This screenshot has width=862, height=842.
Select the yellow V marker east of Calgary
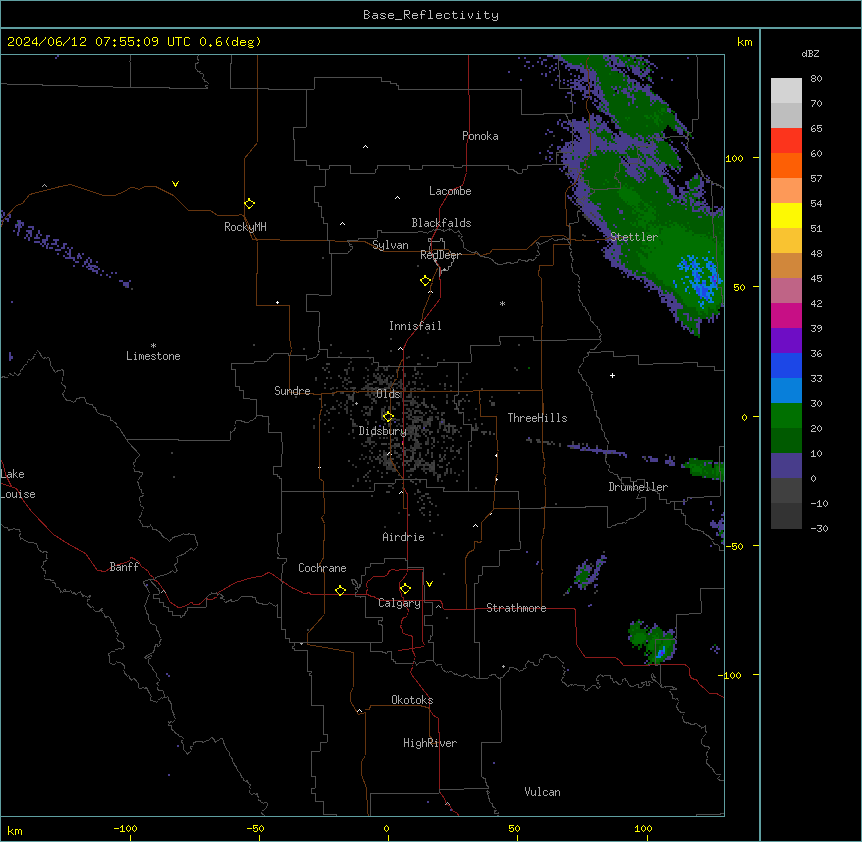(429, 584)
